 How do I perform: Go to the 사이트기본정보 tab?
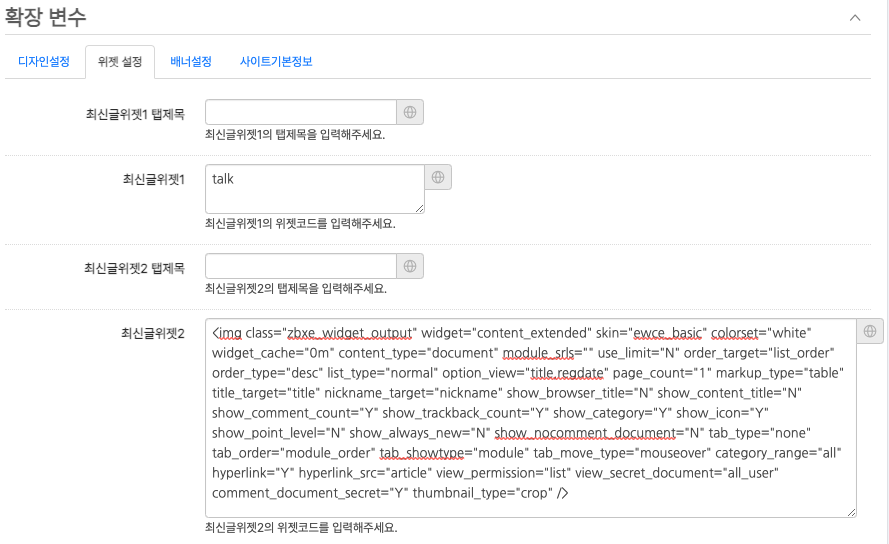click(276, 61)
